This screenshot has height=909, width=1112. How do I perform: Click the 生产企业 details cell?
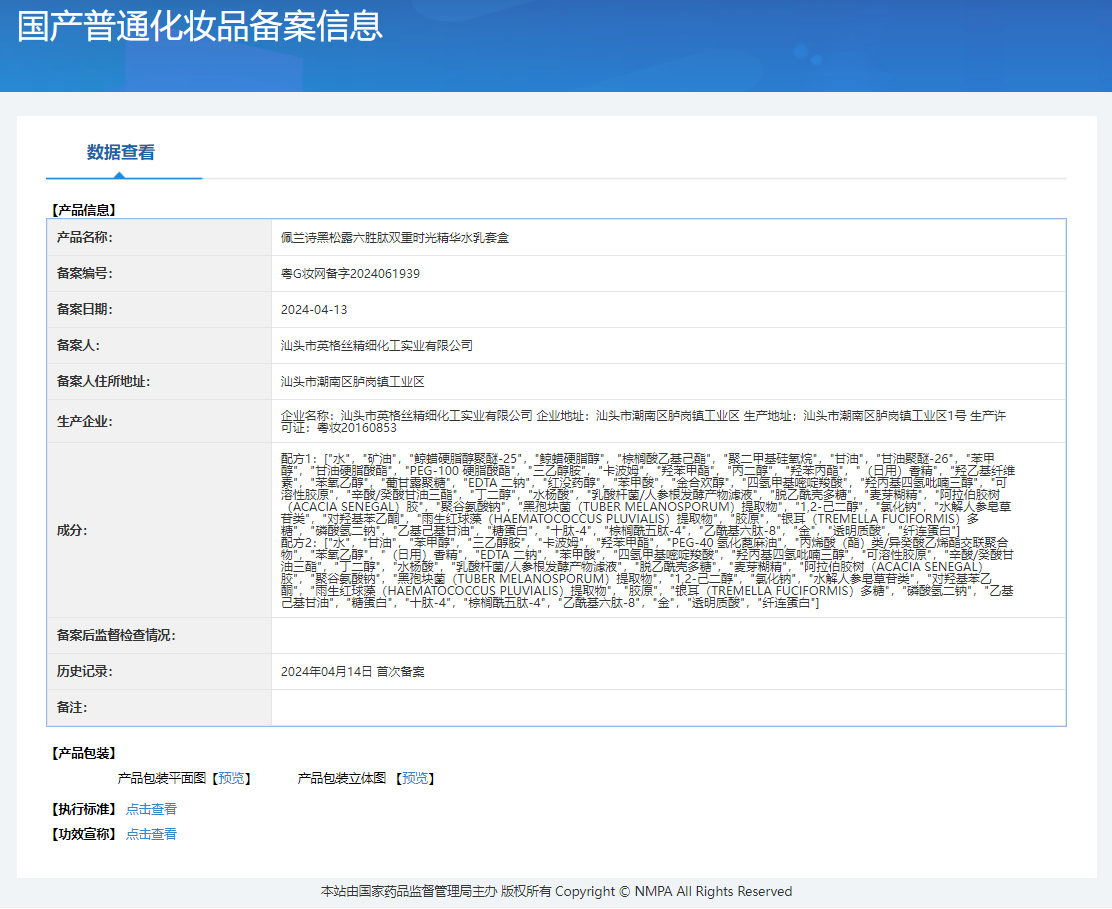click(x=643, y=421)
